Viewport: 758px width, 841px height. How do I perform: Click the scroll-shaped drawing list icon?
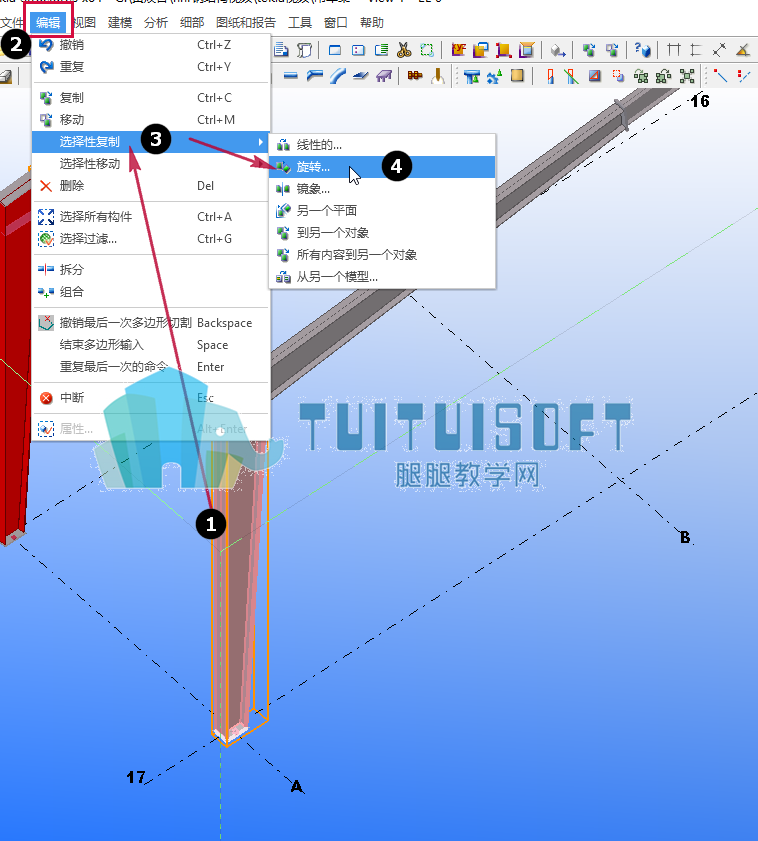point(304,50)
